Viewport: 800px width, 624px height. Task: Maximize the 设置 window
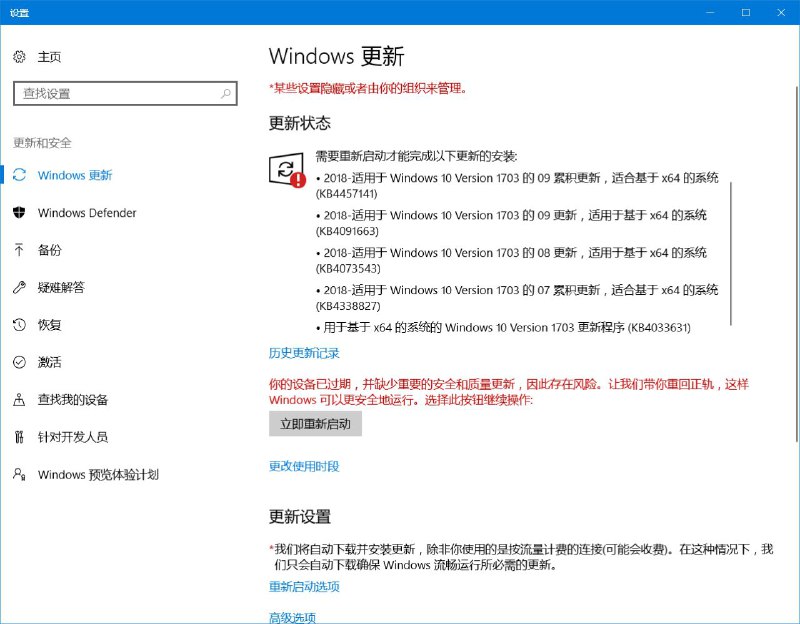746,12
